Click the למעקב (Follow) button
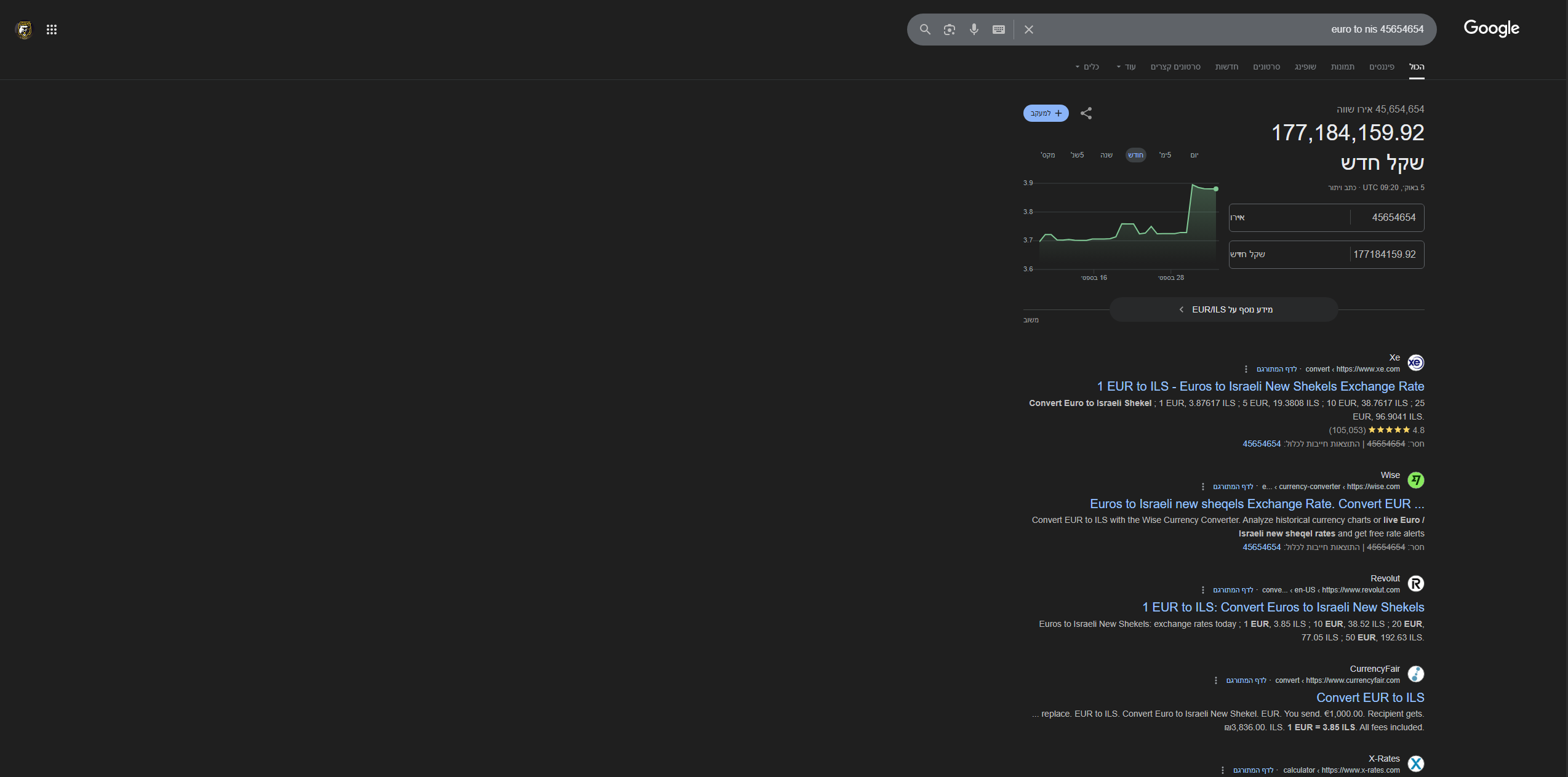This screenshot has height=777, width=1568. tap(1046, 113)
